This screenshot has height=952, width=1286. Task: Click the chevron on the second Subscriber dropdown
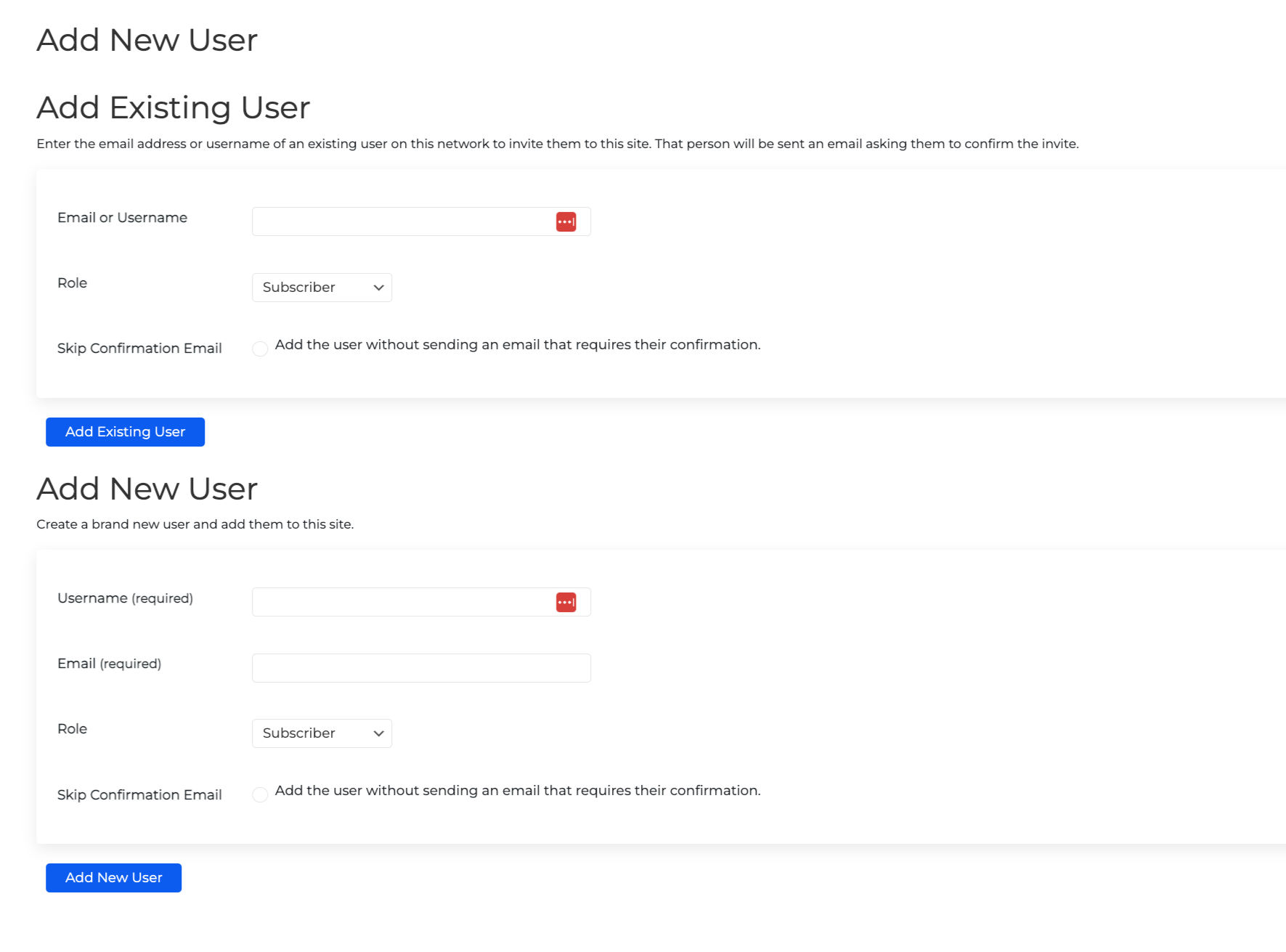377,733
